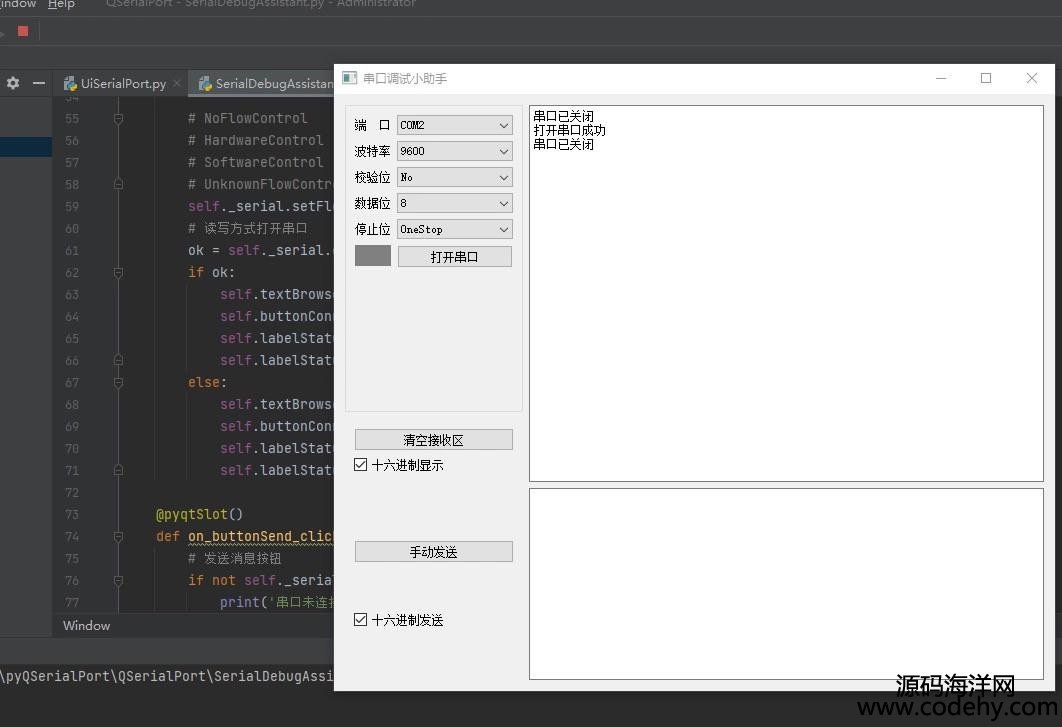Close the UiSerialPort.py tab with its x
The height and width of the screenshot is (727, 1062).
coord(177,84)
